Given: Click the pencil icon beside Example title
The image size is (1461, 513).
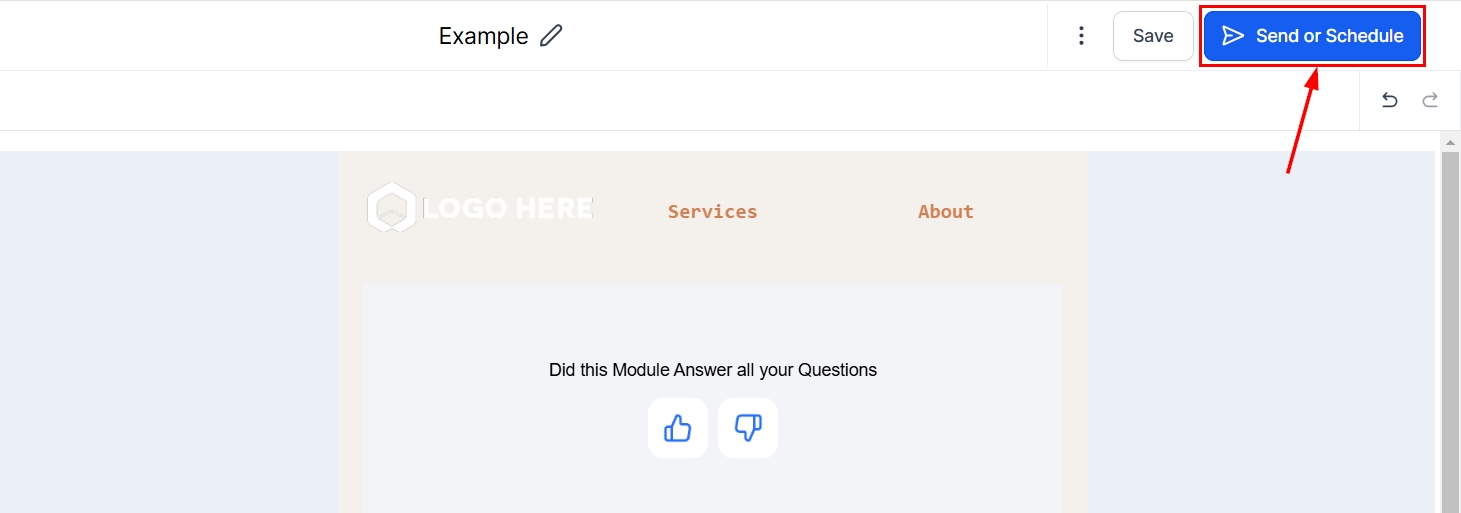Looking at the screenshot, I should (x=551, y=36).
